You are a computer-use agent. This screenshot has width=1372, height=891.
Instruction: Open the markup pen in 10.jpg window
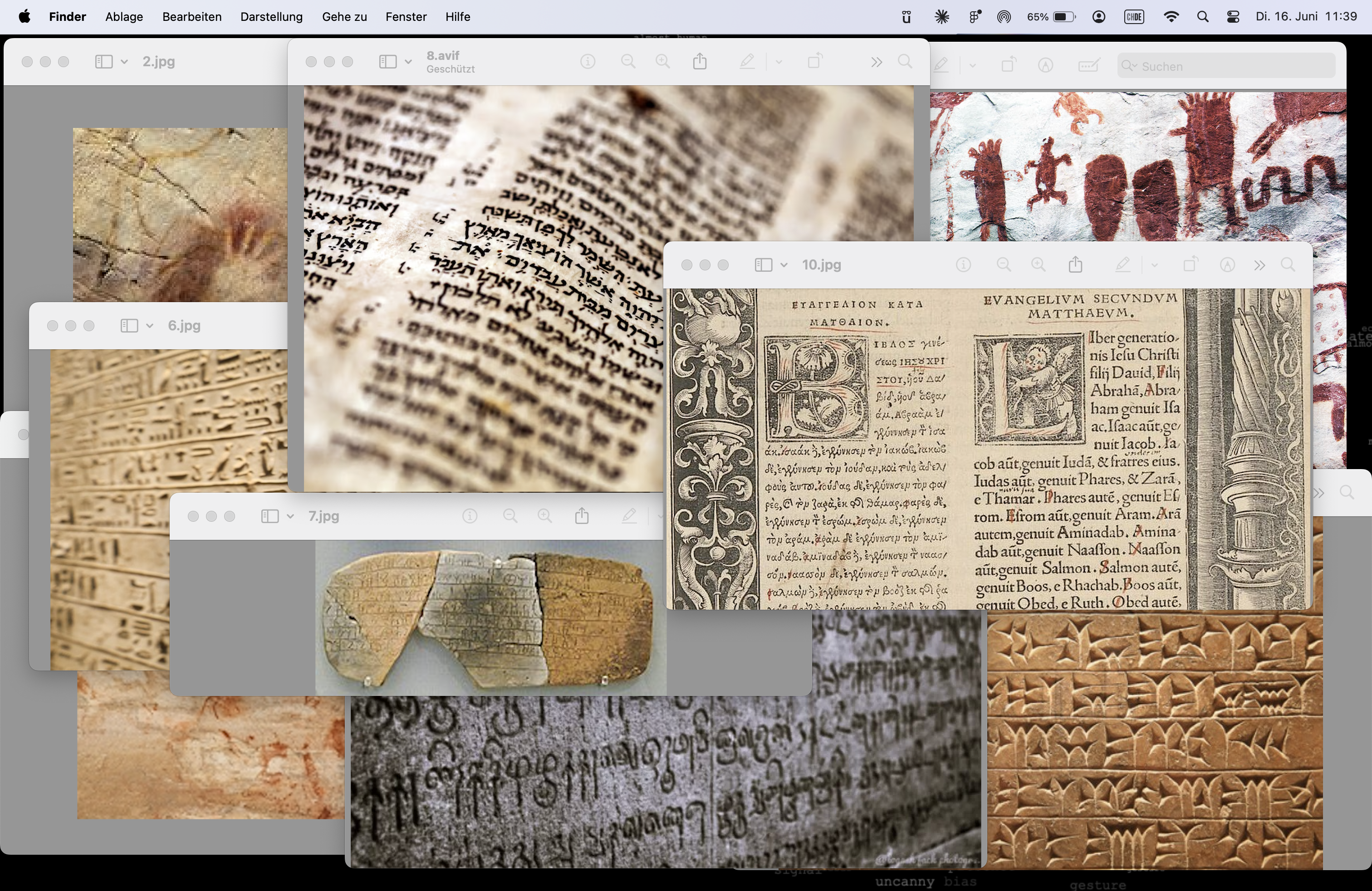pos(1122,264)
